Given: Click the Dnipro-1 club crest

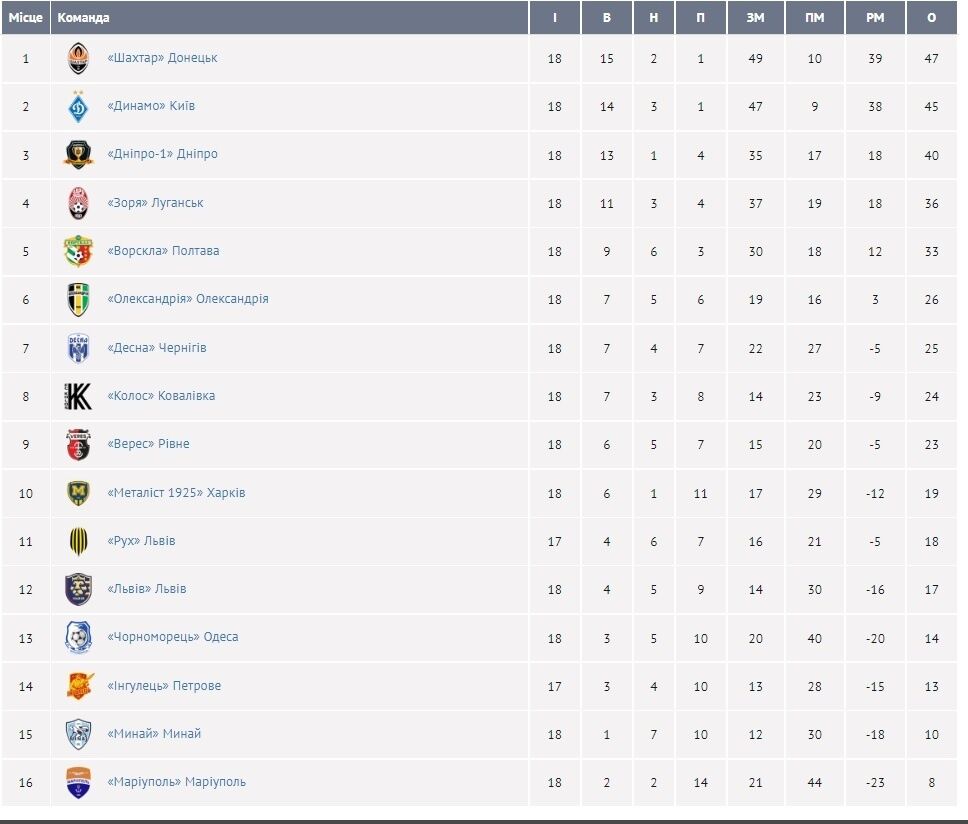Looking at the screenshot, I should point(78,155).
